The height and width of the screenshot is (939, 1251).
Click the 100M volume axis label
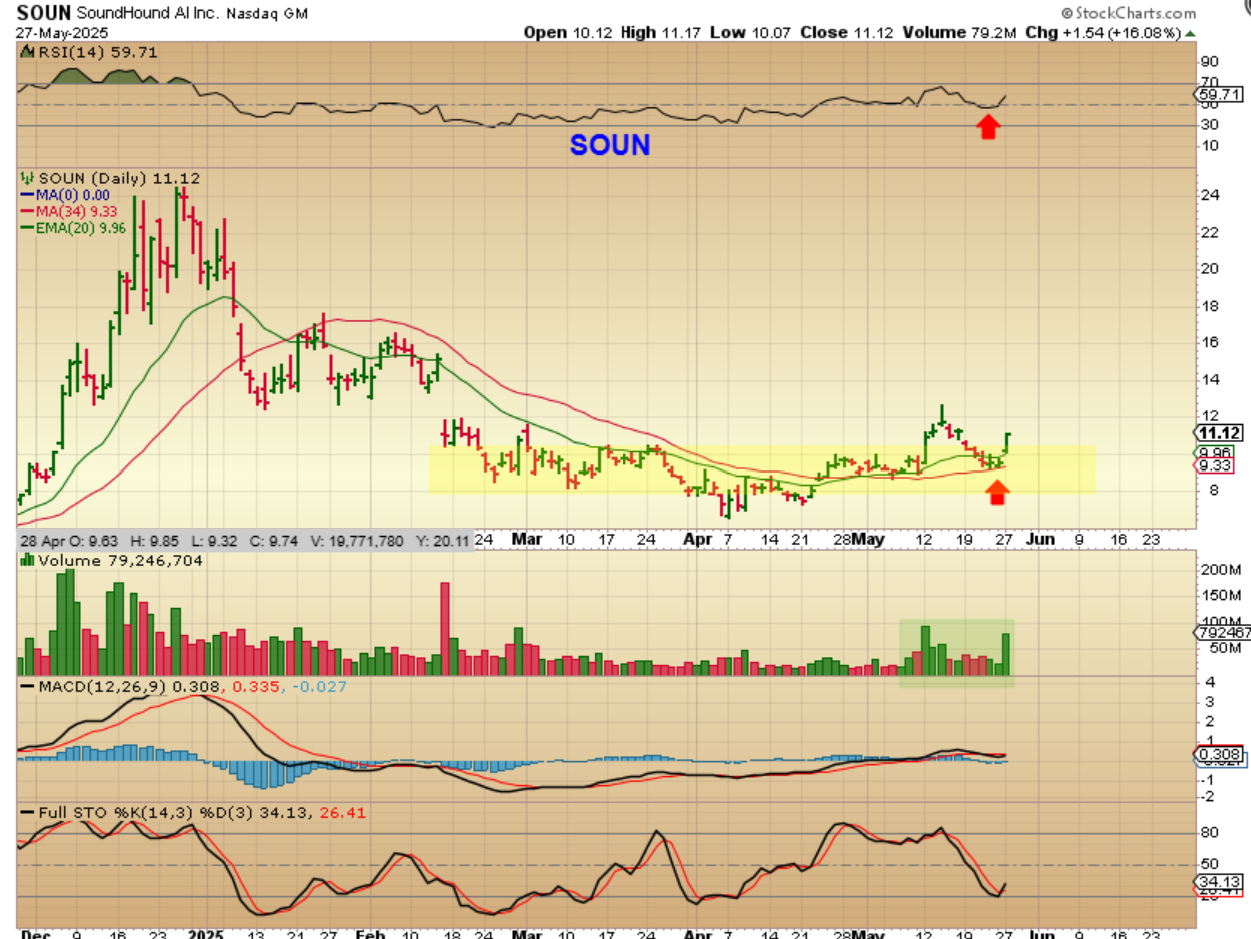pyautogui.click(x=1220, y=621)
